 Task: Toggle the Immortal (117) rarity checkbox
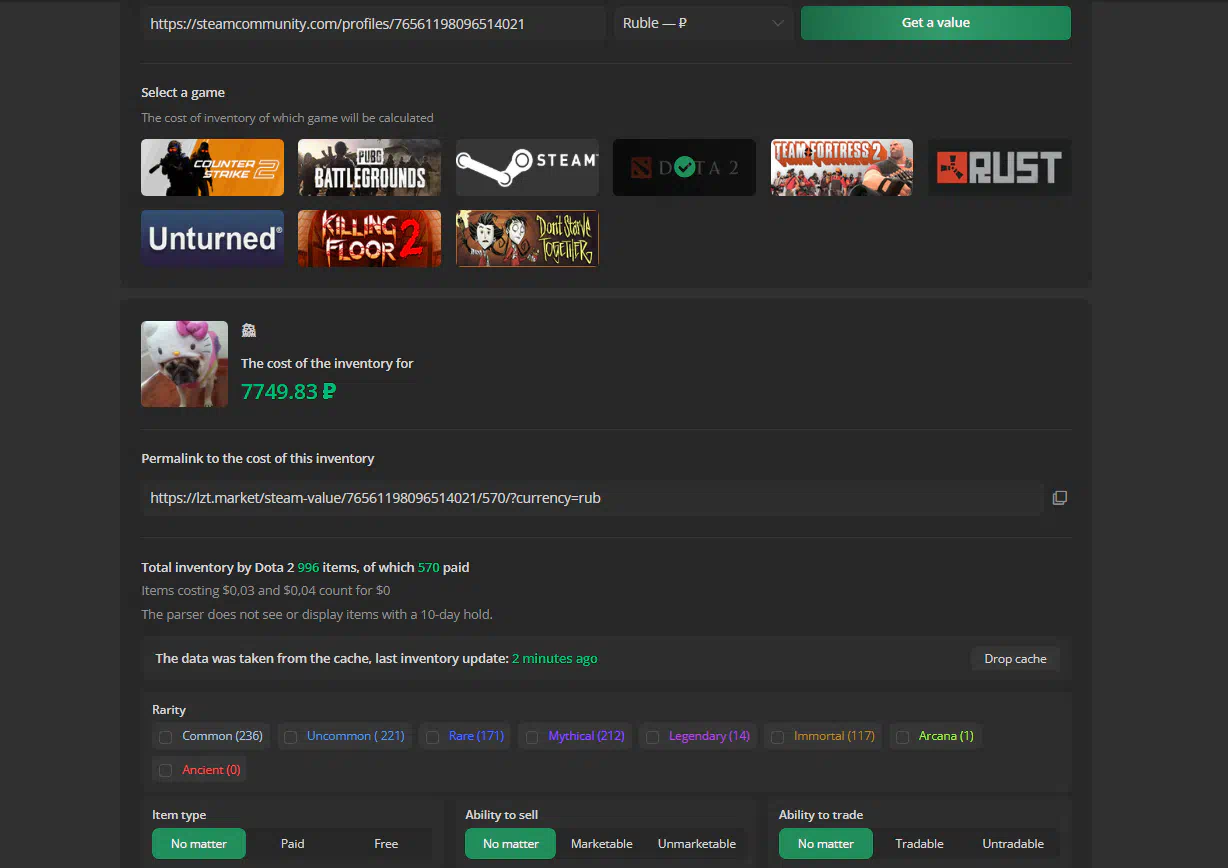[x=777, y=737]
